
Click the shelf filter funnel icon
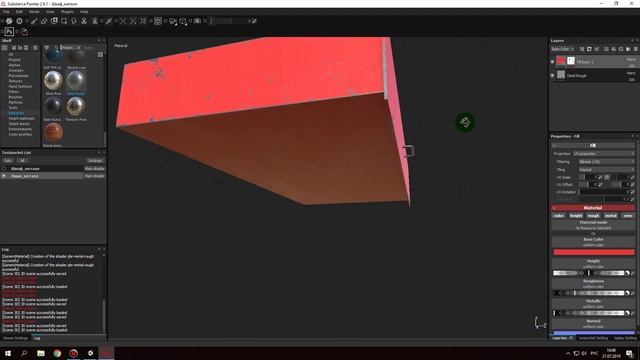point(47,48)
